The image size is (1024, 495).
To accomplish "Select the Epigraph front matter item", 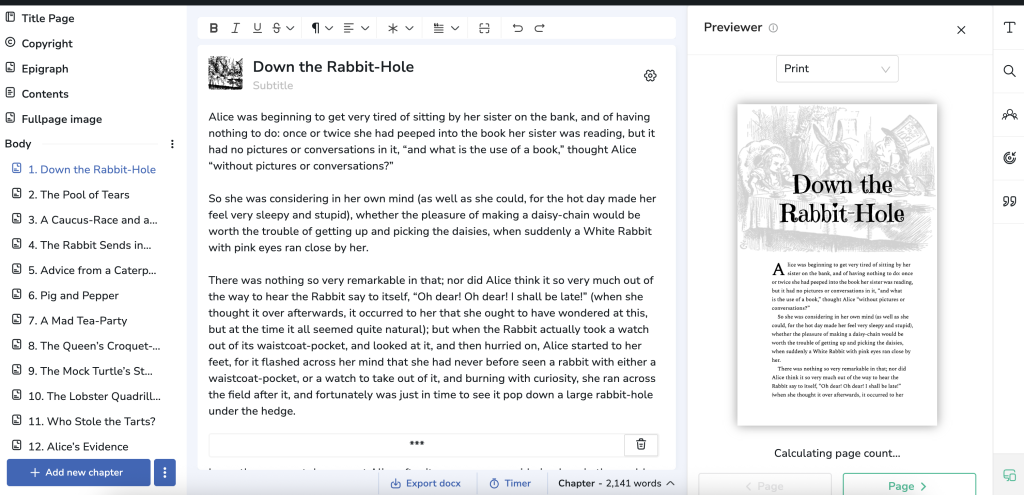I will (45, 69).
